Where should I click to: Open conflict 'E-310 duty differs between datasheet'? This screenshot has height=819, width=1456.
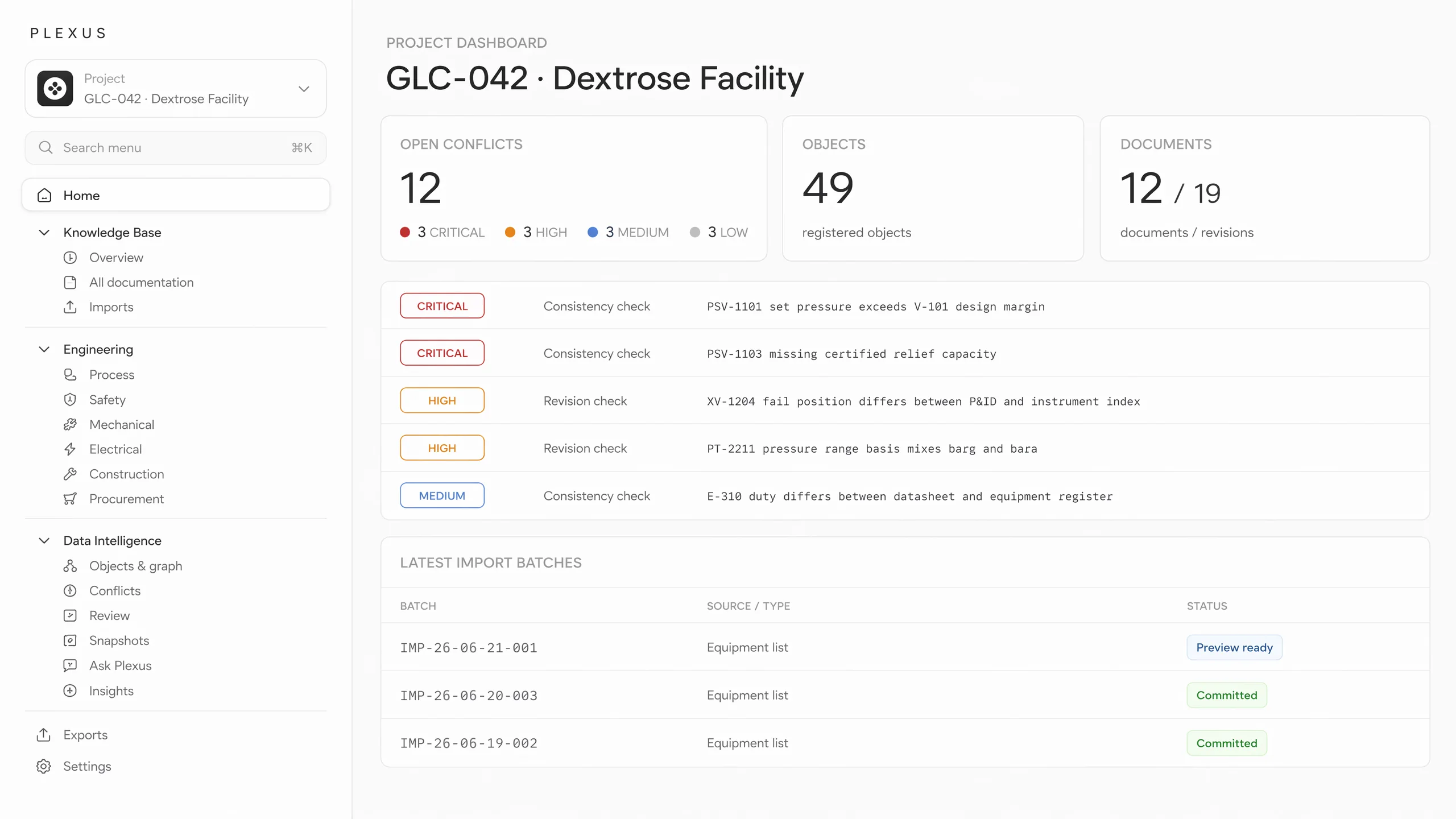pyautogui.click(x=910, y=497)
